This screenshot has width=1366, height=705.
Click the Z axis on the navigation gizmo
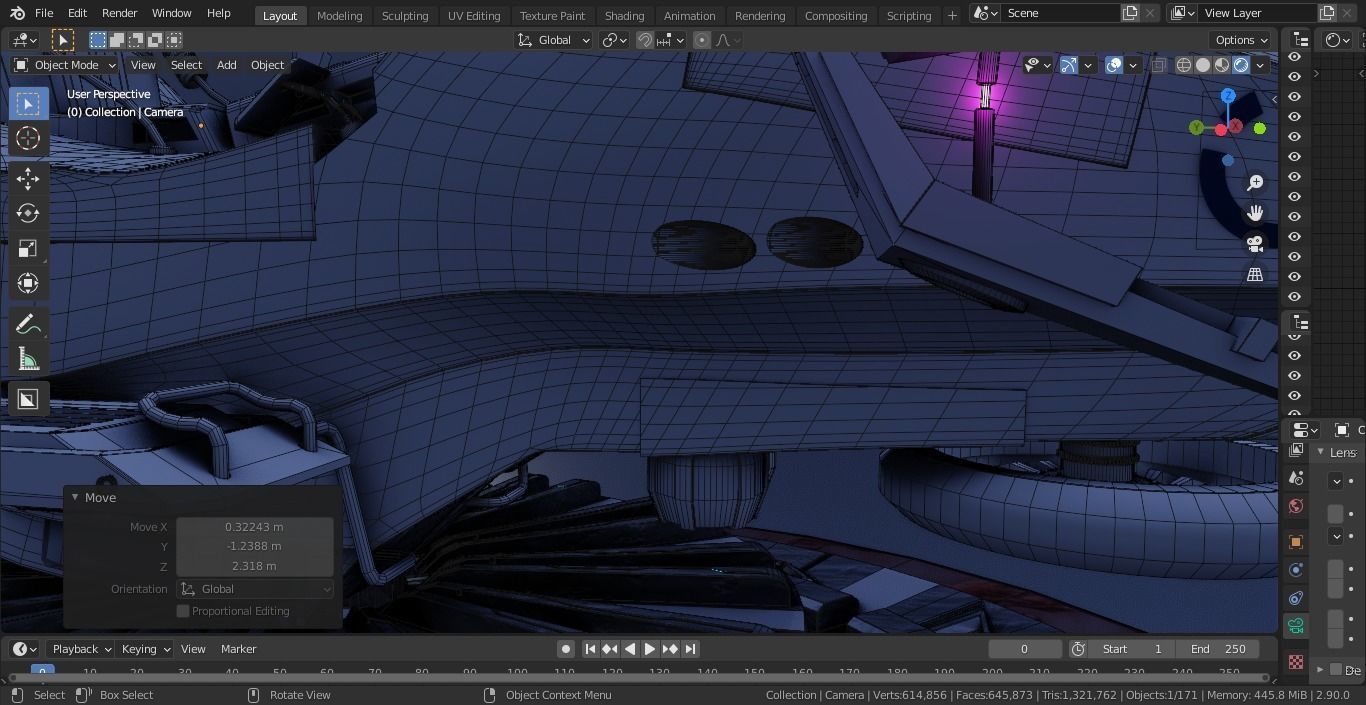pyautogui.click(x=1228, y=96)
